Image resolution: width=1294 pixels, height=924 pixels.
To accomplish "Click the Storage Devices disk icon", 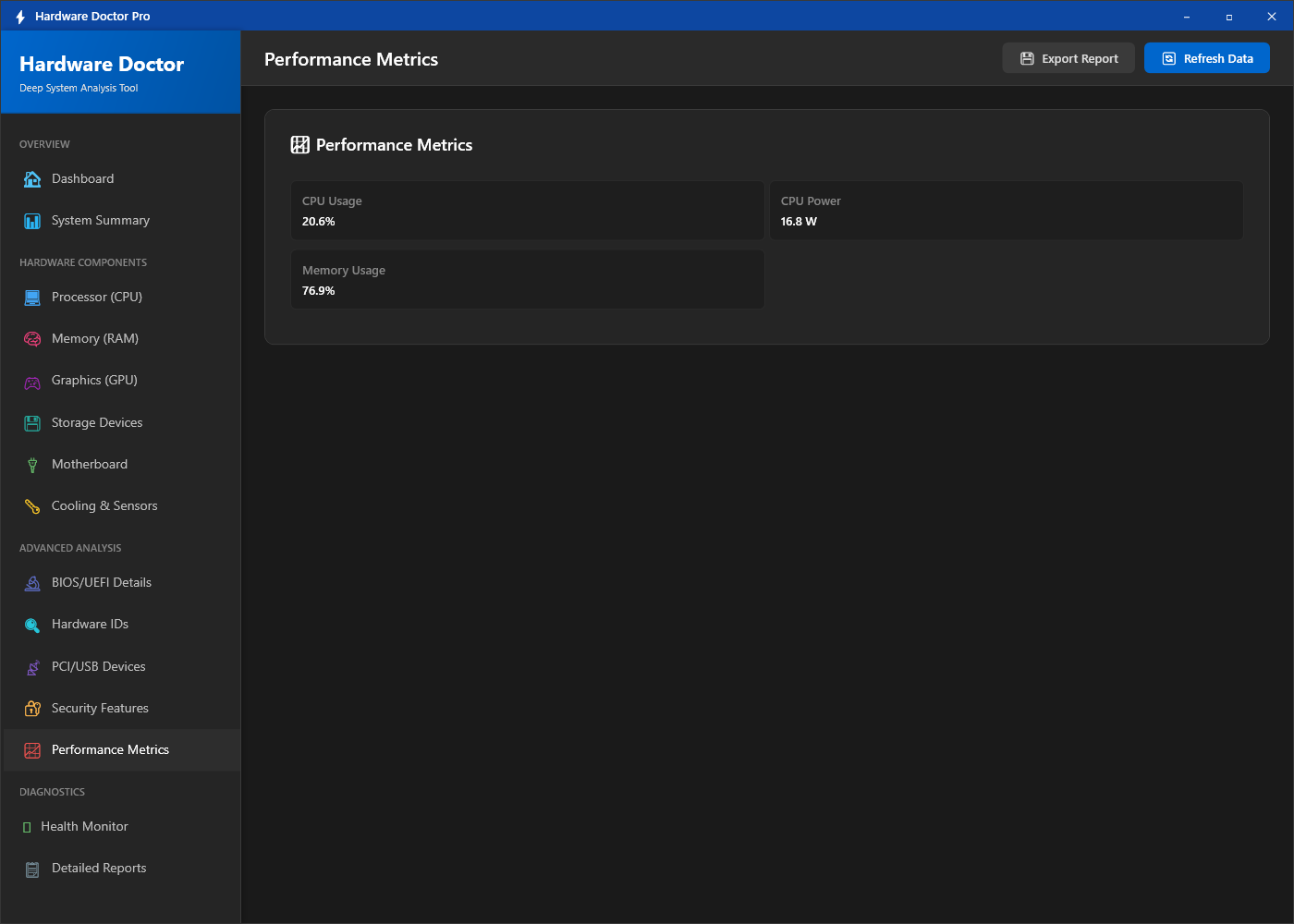I will pyautogui.click(x=32, y=423).
